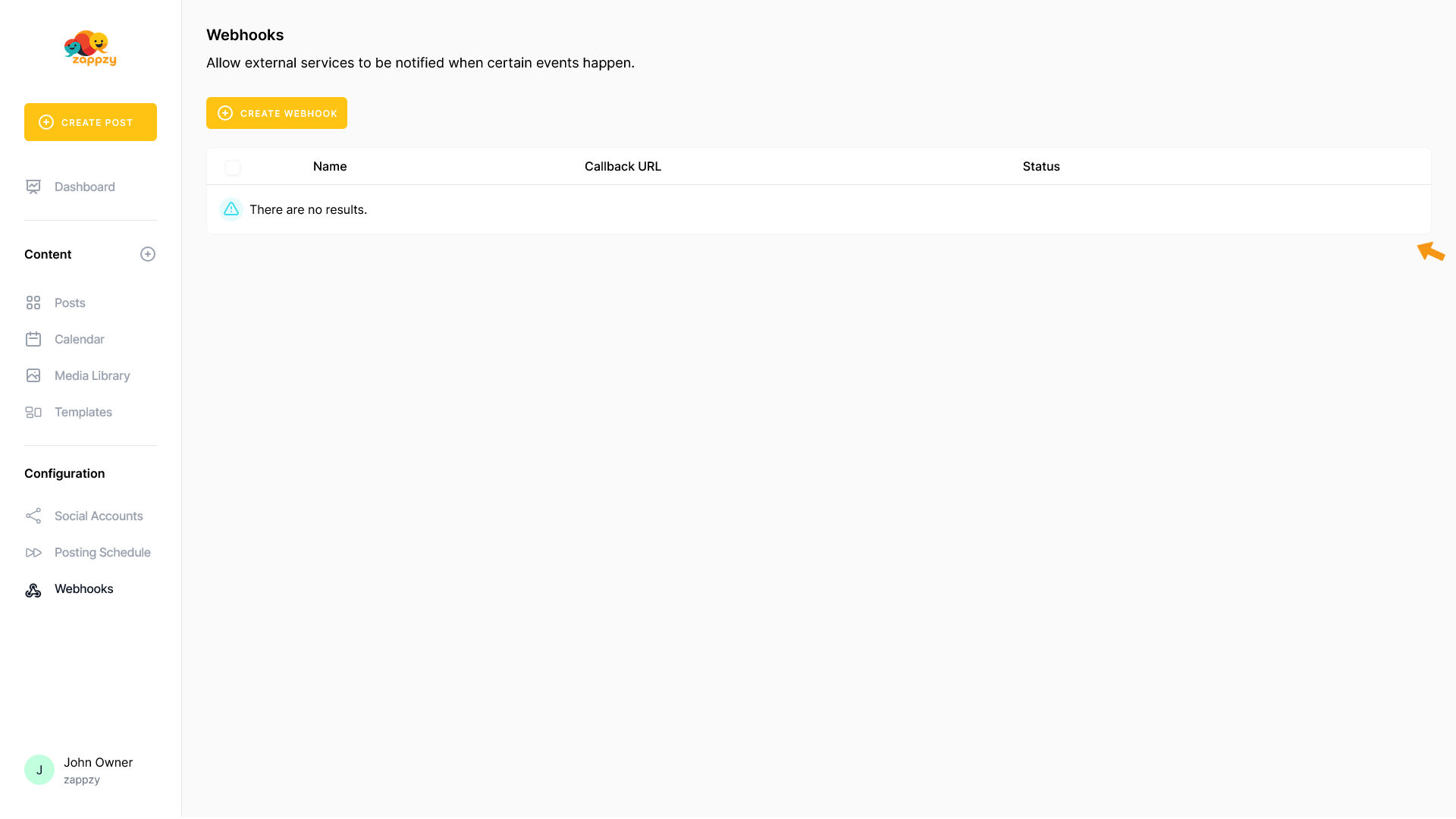Screen dimensions: 1456x819
Task: Click the Posting Schedule fast-forward icon
Action: [x=33, y=552]
